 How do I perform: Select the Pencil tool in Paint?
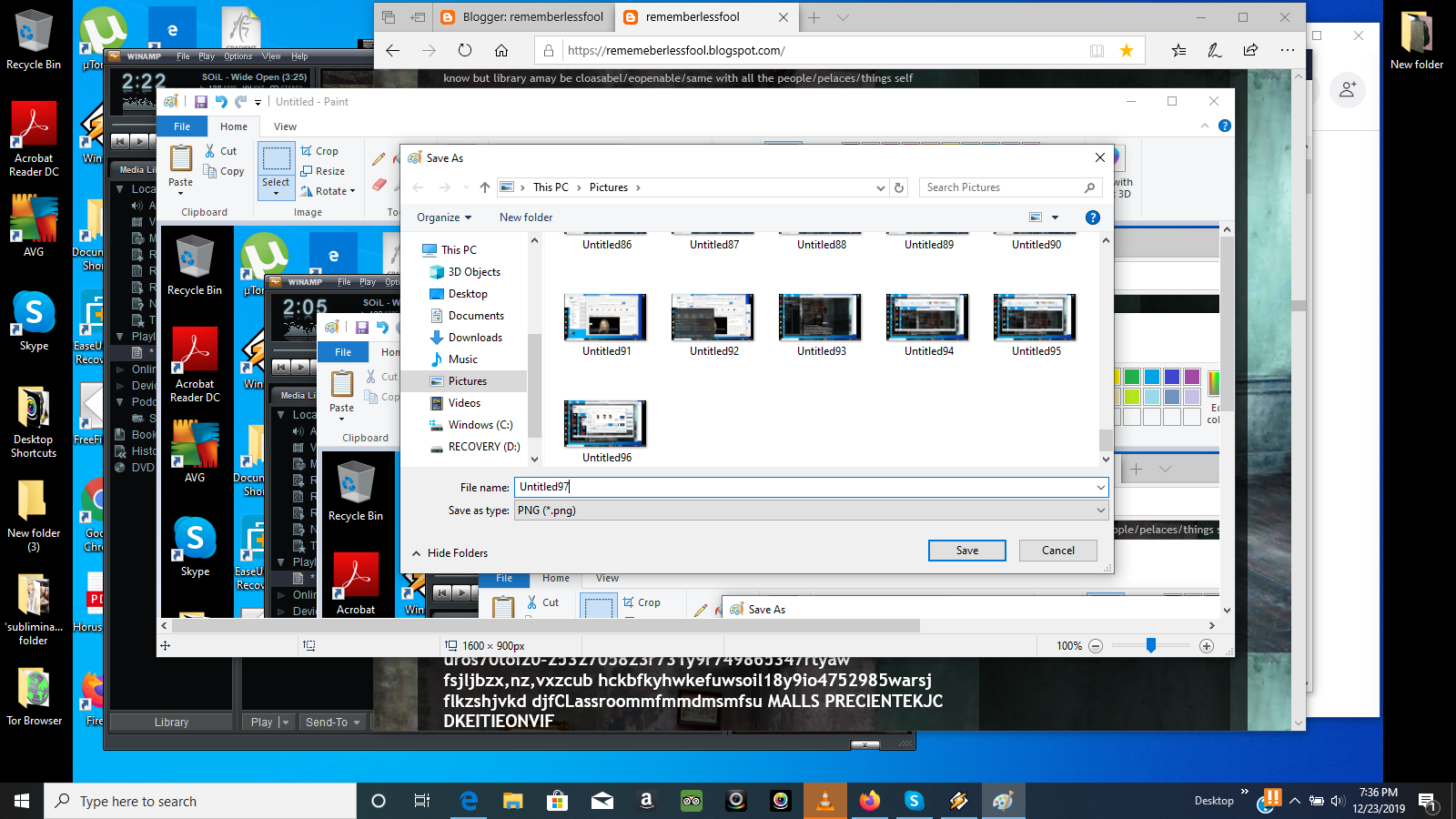[379, 158]
